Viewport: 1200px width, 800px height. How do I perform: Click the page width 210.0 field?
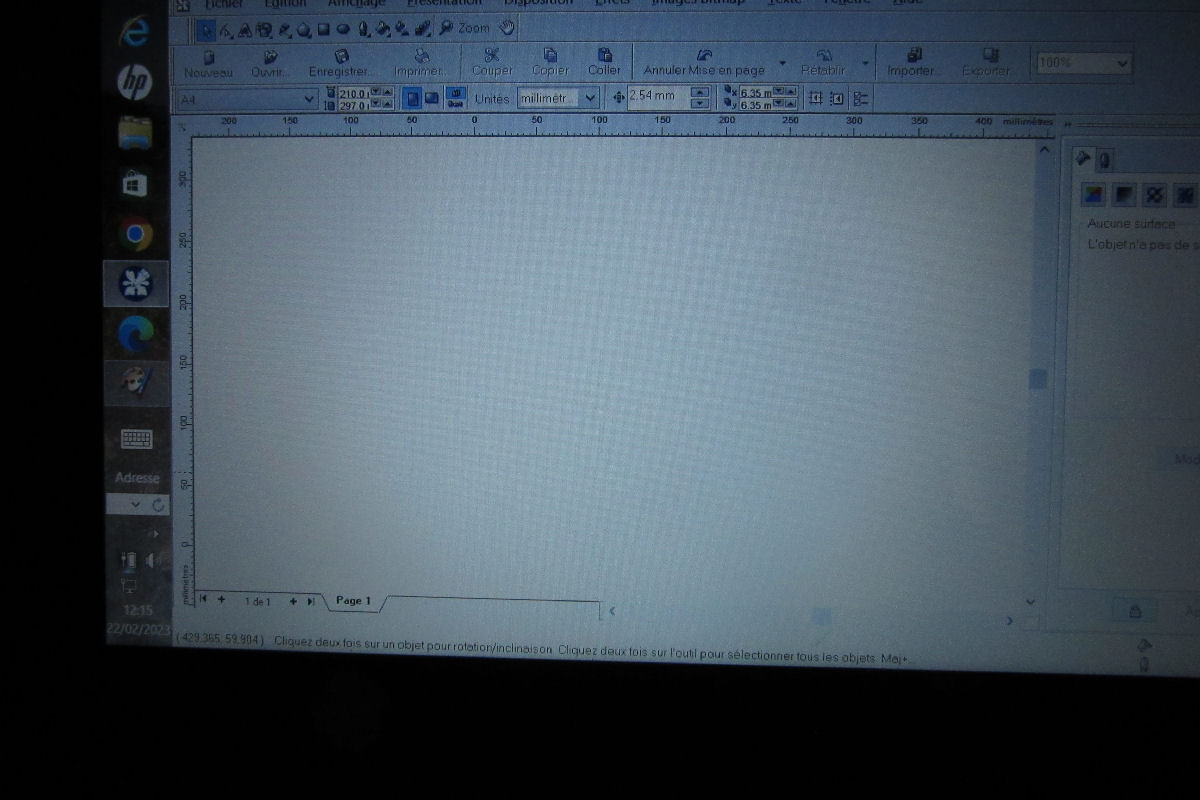click(x=352, y=93)
